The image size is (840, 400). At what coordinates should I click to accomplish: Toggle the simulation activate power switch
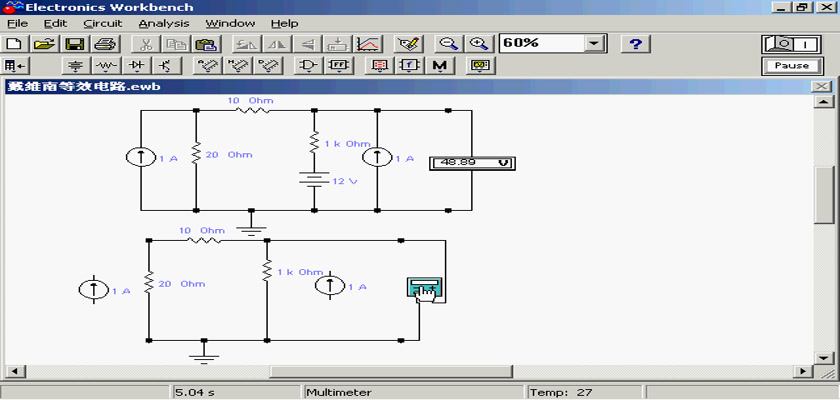coord(791,44)
